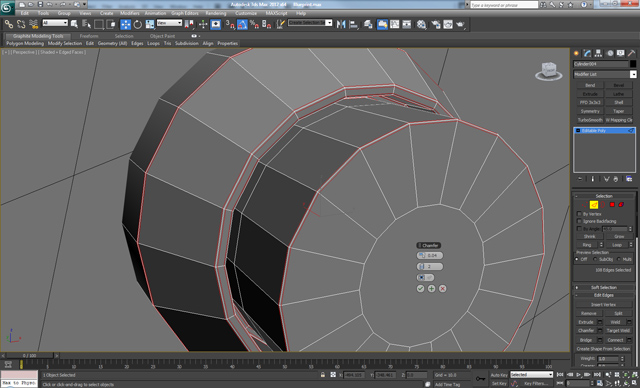Click the Save File quick-access icon

pyautogui.click(x=40, y=4)
